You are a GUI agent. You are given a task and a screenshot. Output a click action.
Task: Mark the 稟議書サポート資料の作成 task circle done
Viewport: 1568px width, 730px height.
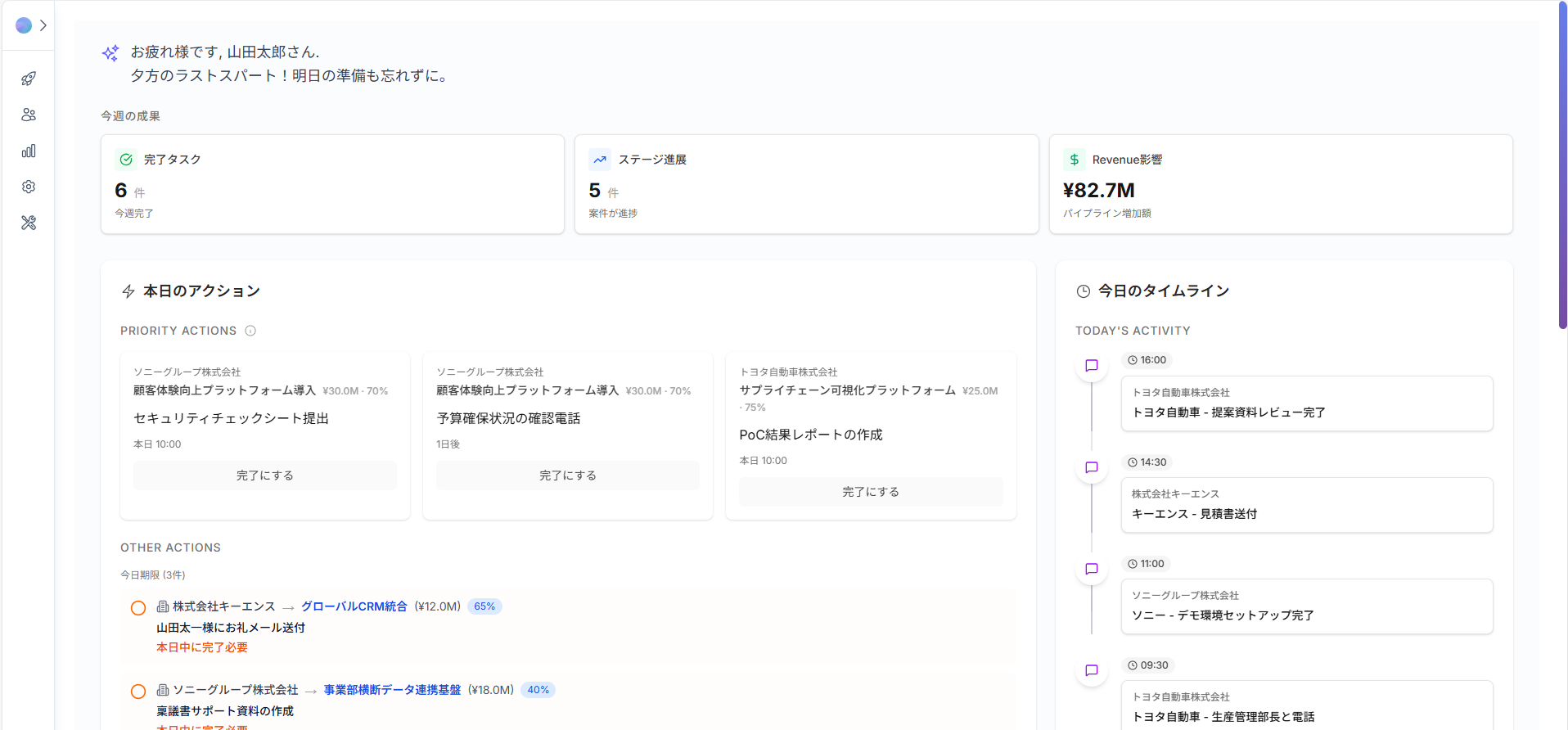(x=138, y=692)
